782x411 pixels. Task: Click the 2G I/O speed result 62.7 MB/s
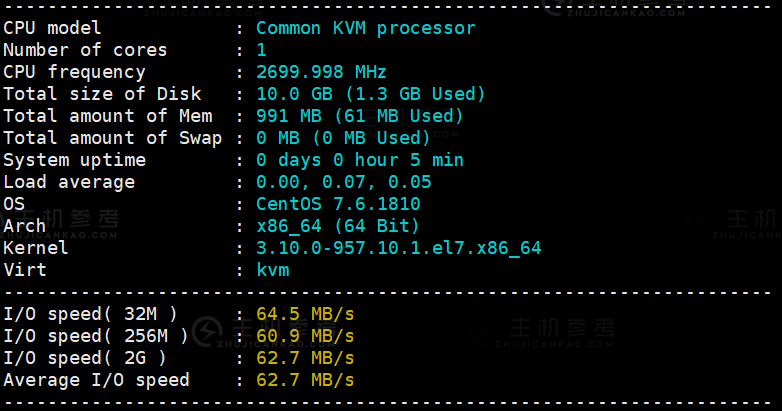[305, 358]
